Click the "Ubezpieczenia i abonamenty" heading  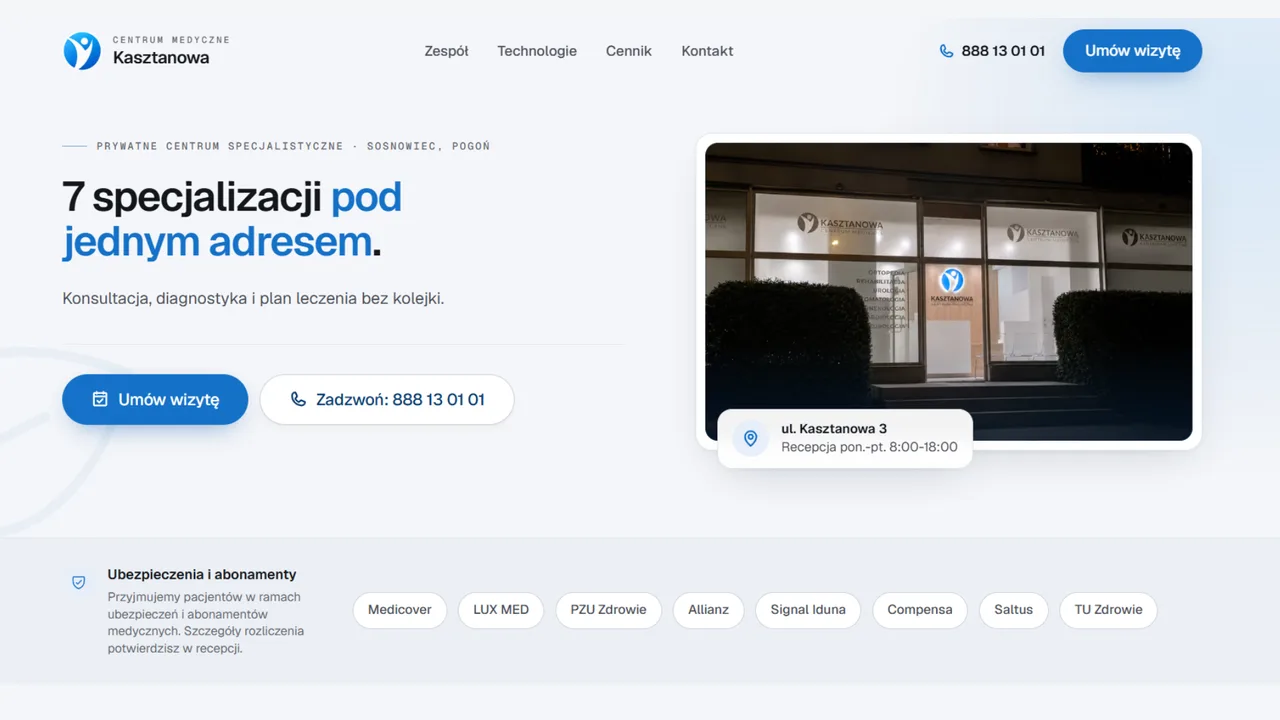tap(202, 575)
